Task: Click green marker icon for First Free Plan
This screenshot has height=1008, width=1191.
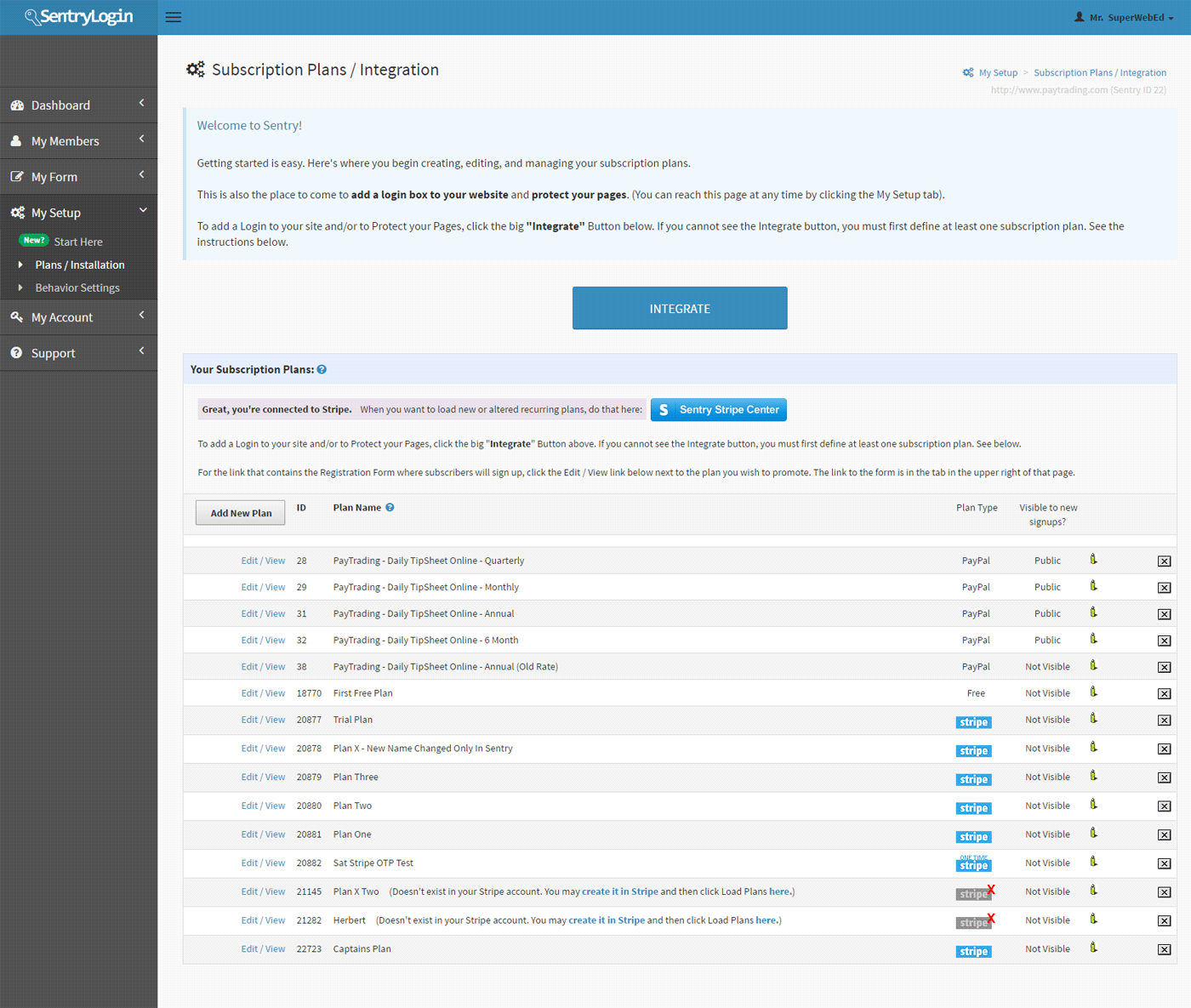Action: point(1094,692)
